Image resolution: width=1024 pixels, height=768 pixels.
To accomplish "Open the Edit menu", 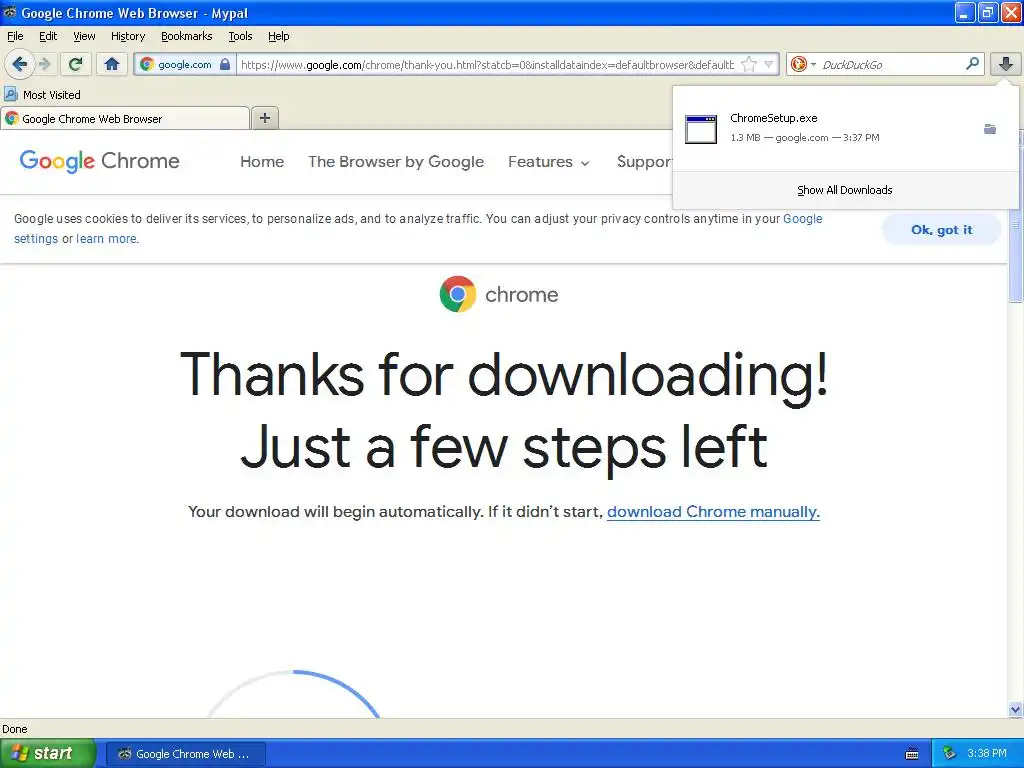I will point(48,36).
